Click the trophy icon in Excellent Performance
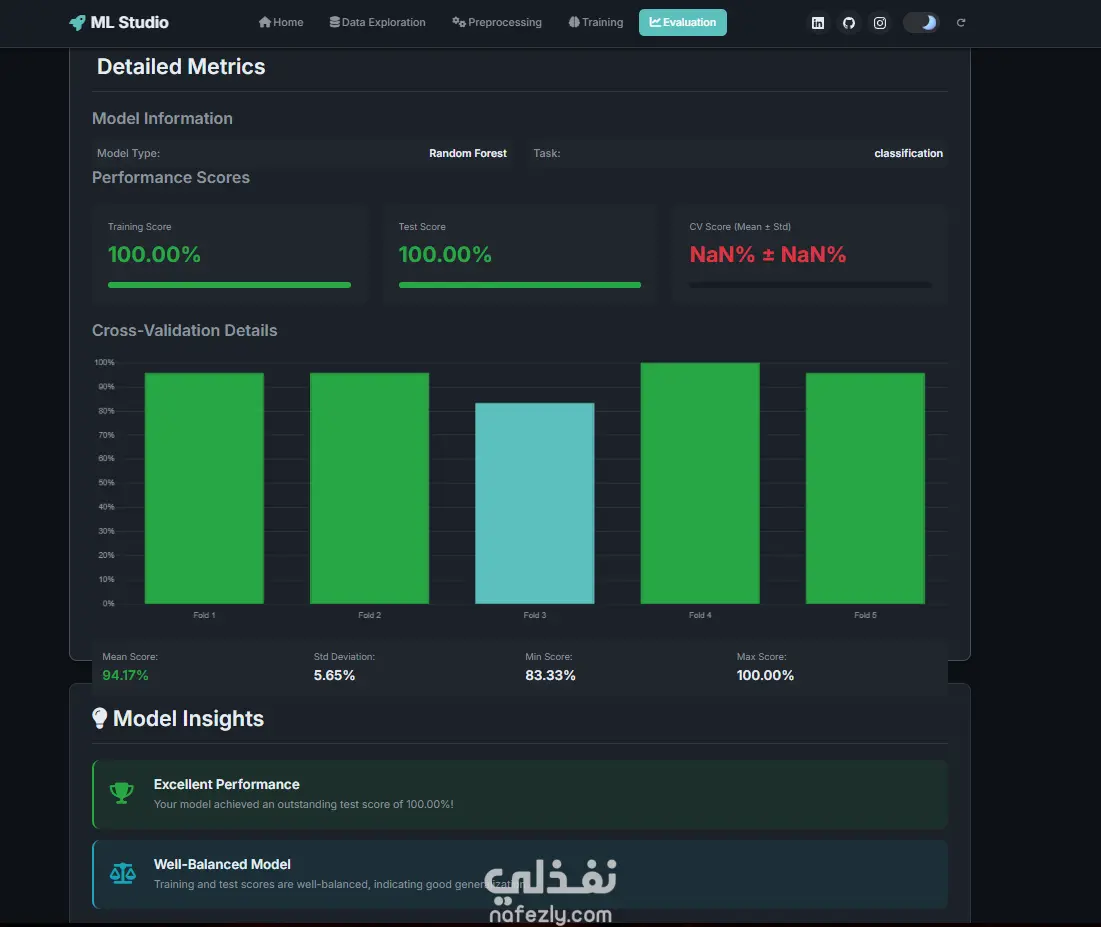 (121, 793)
